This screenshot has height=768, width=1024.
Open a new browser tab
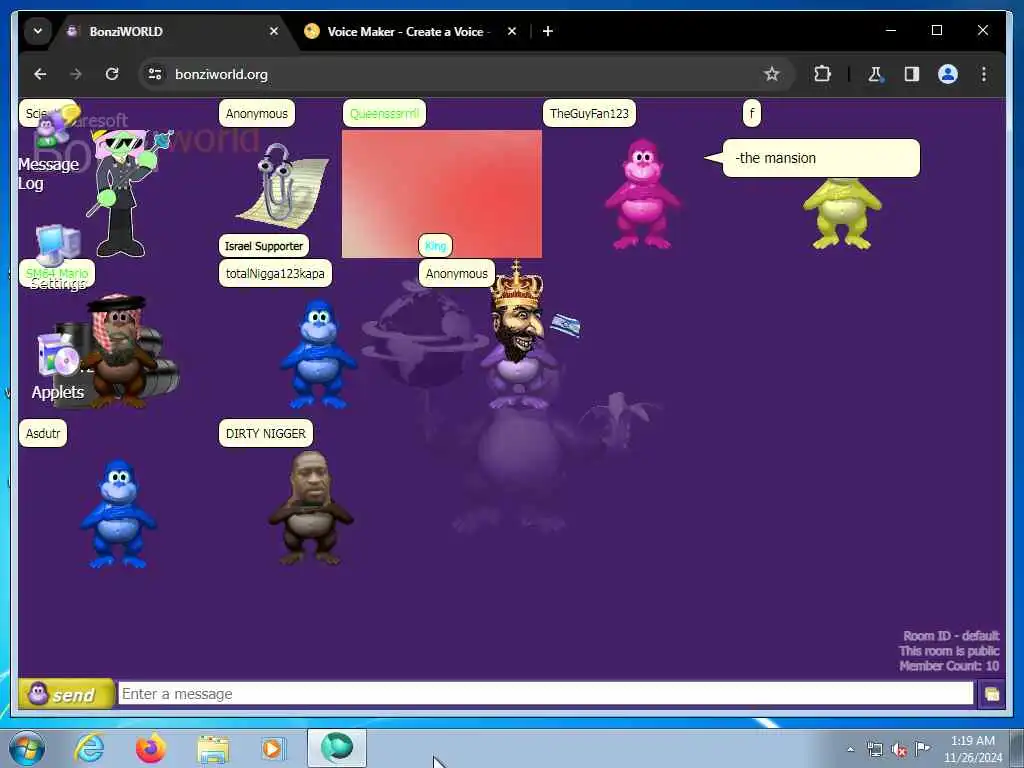click(548, 31)
